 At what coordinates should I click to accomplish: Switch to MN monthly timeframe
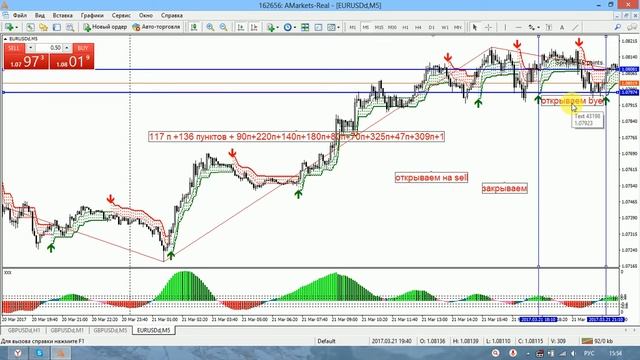click(458, 27)
